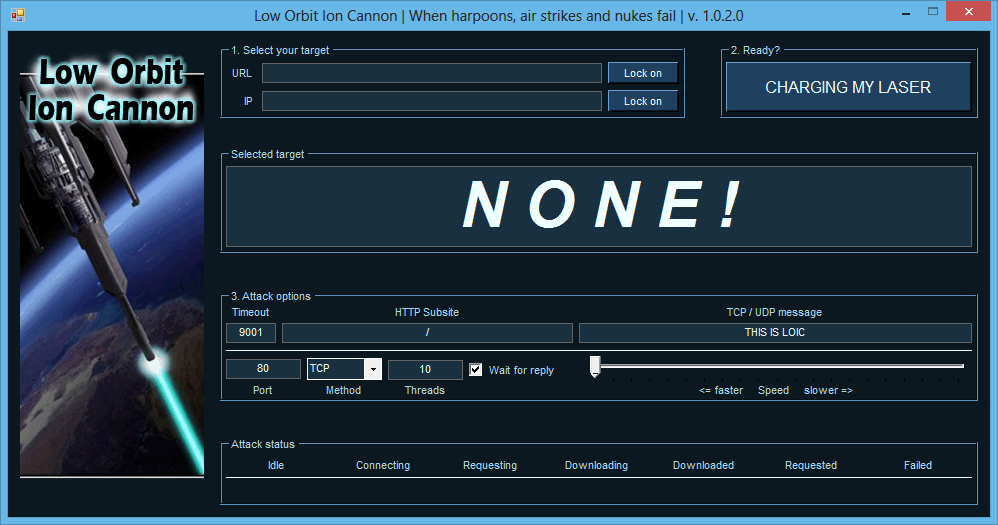Screen dimensions: 998x525
Task: Click the NONE! selected target display
Action: pyautogui.click(x=599, y=206)
